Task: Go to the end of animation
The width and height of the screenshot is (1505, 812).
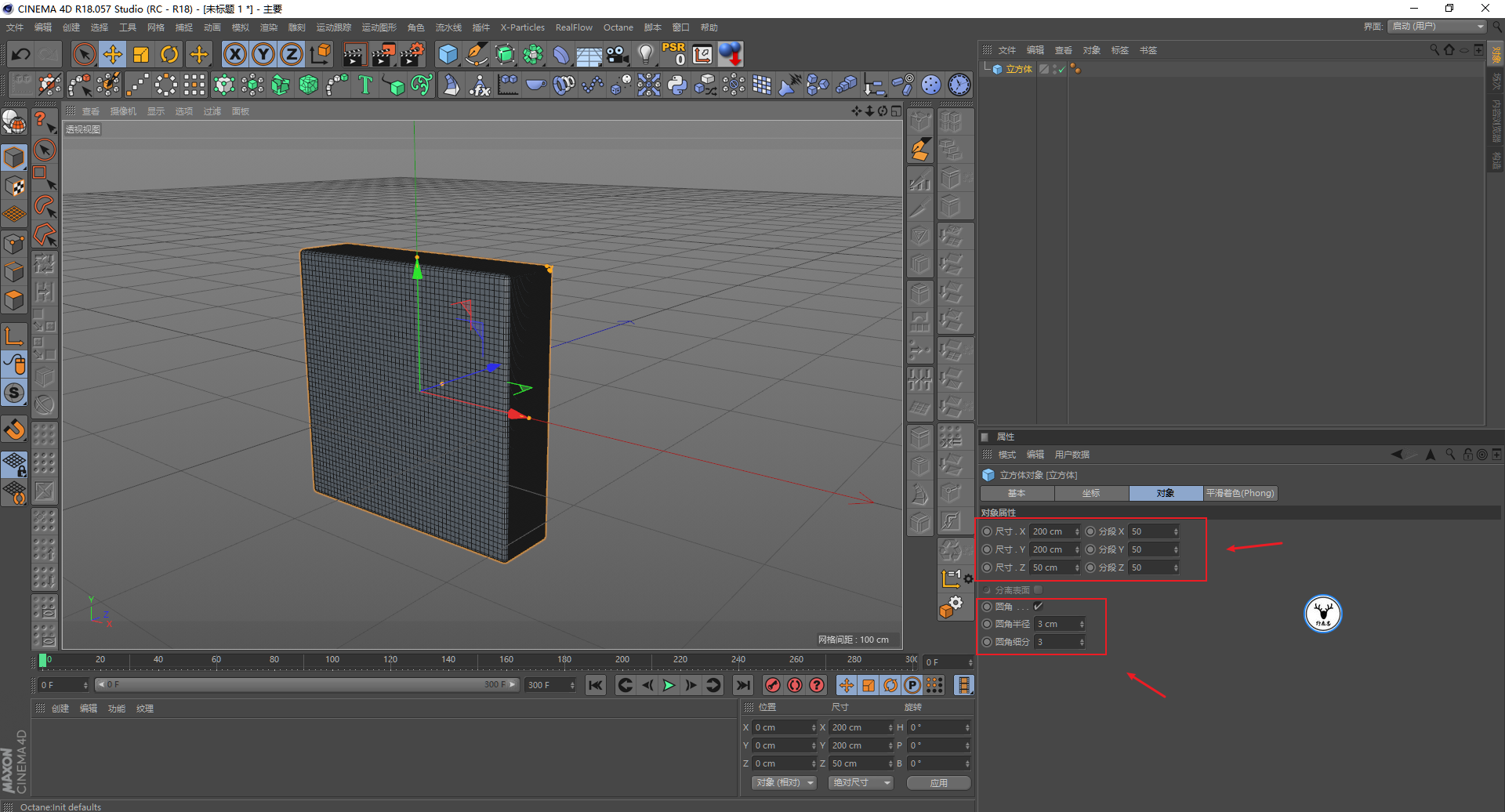Action: pos(743,685)
